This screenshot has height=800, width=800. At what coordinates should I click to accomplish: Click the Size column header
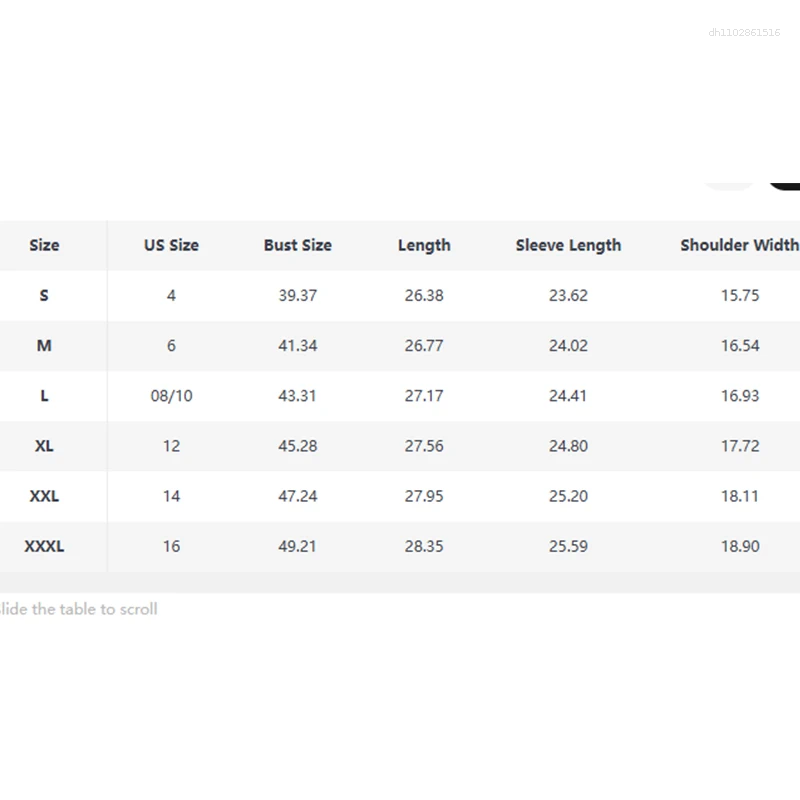pyautogui.click(x=44, y=245)
